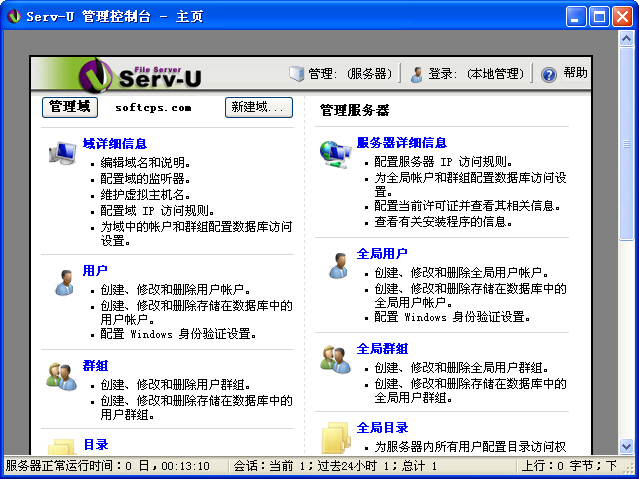Click the user icon beside 登录:(本地管理)
Viewport: 639px width, 479px height.
[x=416, y=74]
